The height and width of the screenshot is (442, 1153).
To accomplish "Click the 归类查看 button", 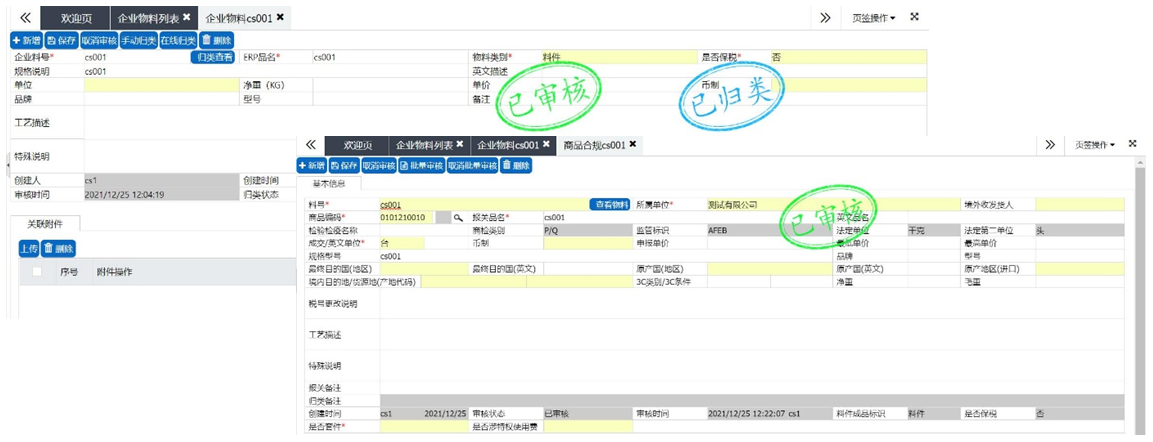I will (212, 58).
